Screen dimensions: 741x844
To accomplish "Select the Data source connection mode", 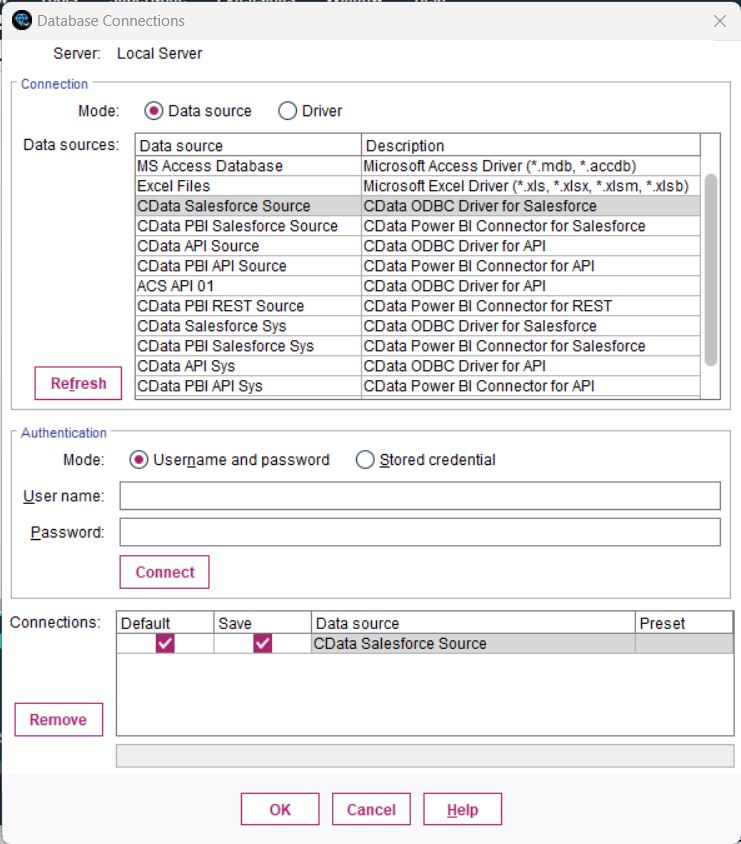I will [x=154, y=111].
